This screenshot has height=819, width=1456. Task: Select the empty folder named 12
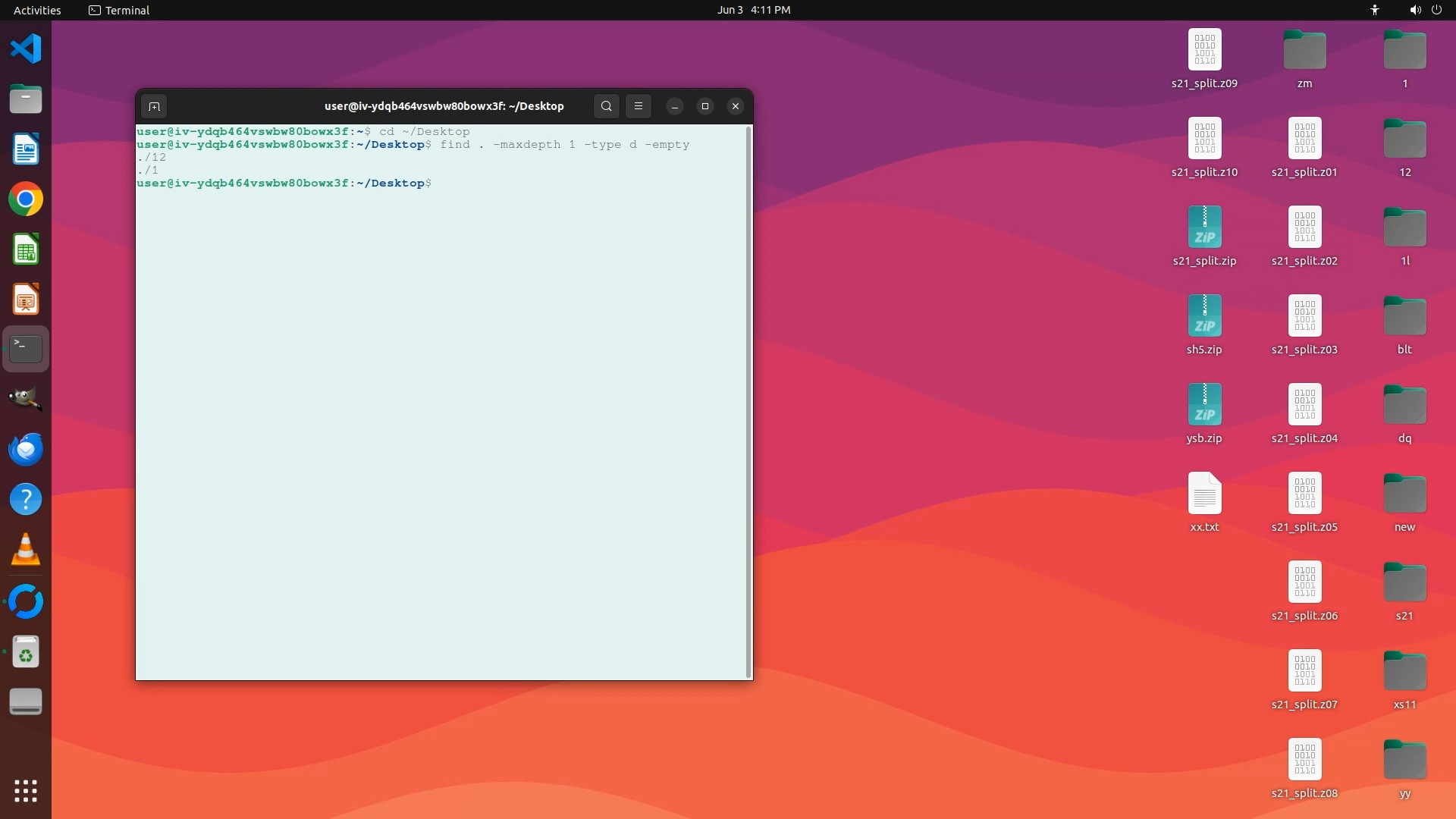pyautogui.click(x=1404, y=140)
